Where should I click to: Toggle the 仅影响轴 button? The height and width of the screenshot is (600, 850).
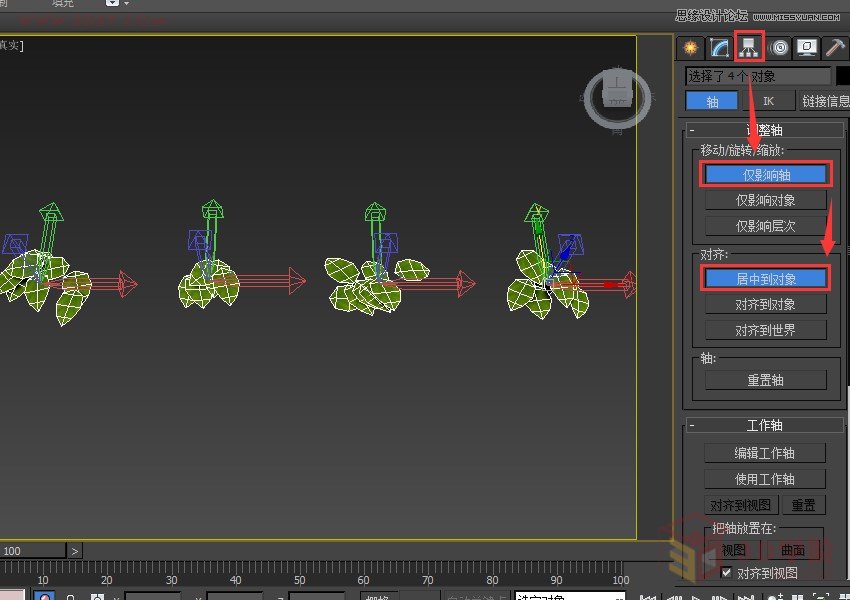766,174
